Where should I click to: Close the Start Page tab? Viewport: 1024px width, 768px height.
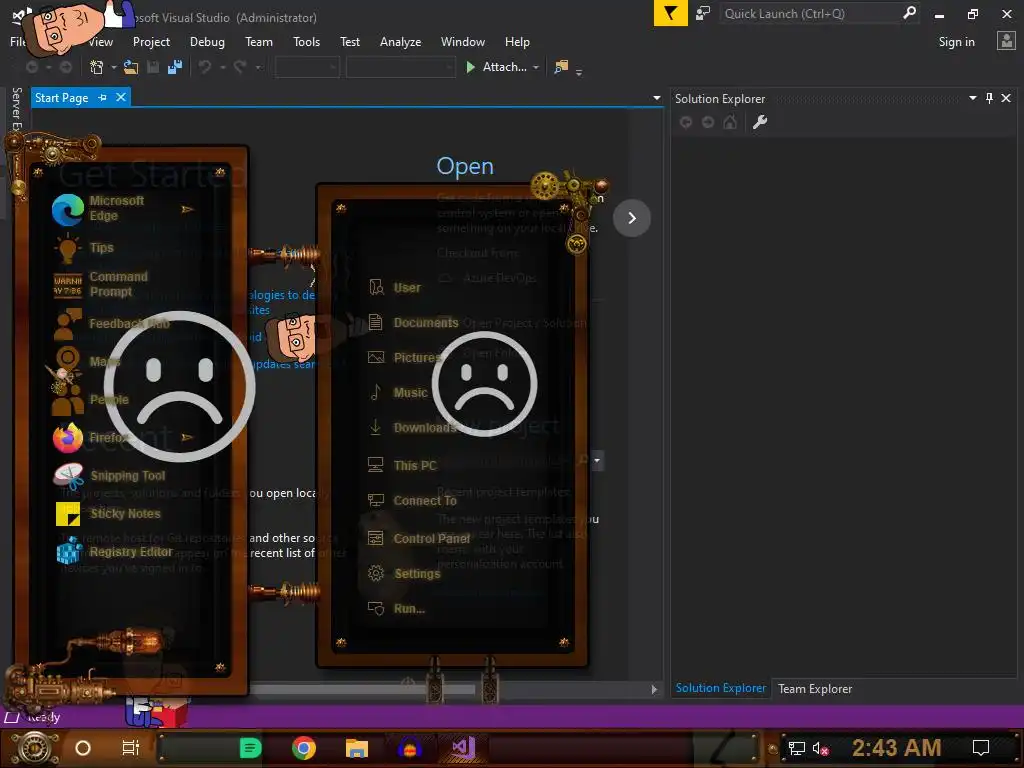[x=121, y=97]
